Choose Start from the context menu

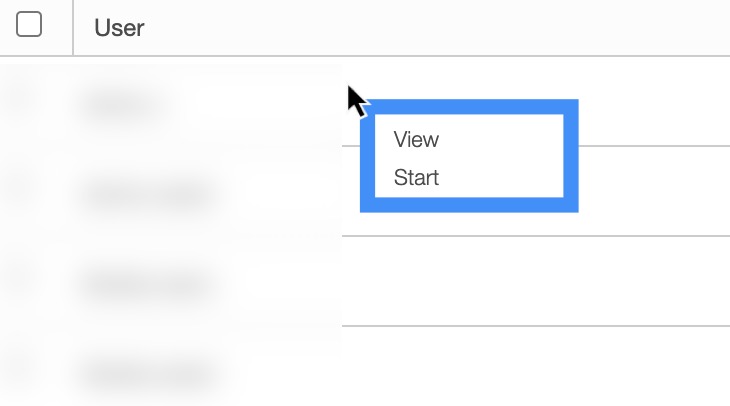pyautogui.click(x=417, y=179)
